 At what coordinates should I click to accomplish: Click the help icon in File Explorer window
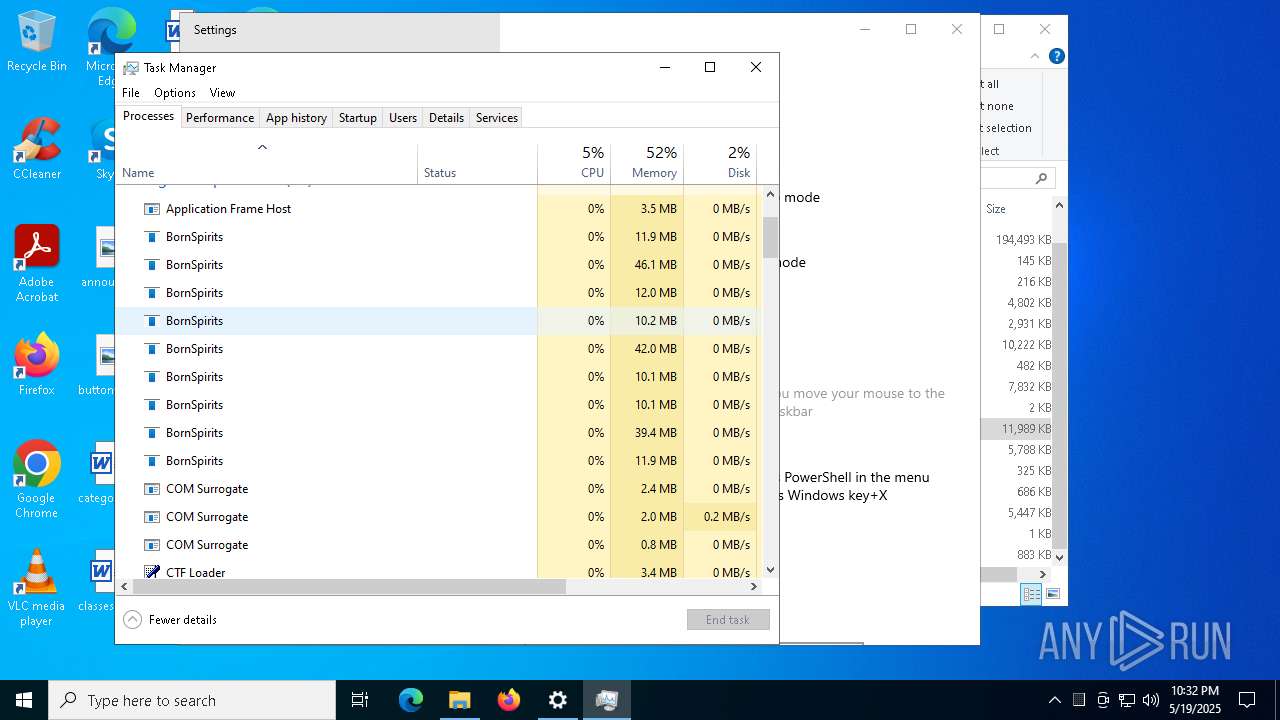click(x=1056, y=57)
